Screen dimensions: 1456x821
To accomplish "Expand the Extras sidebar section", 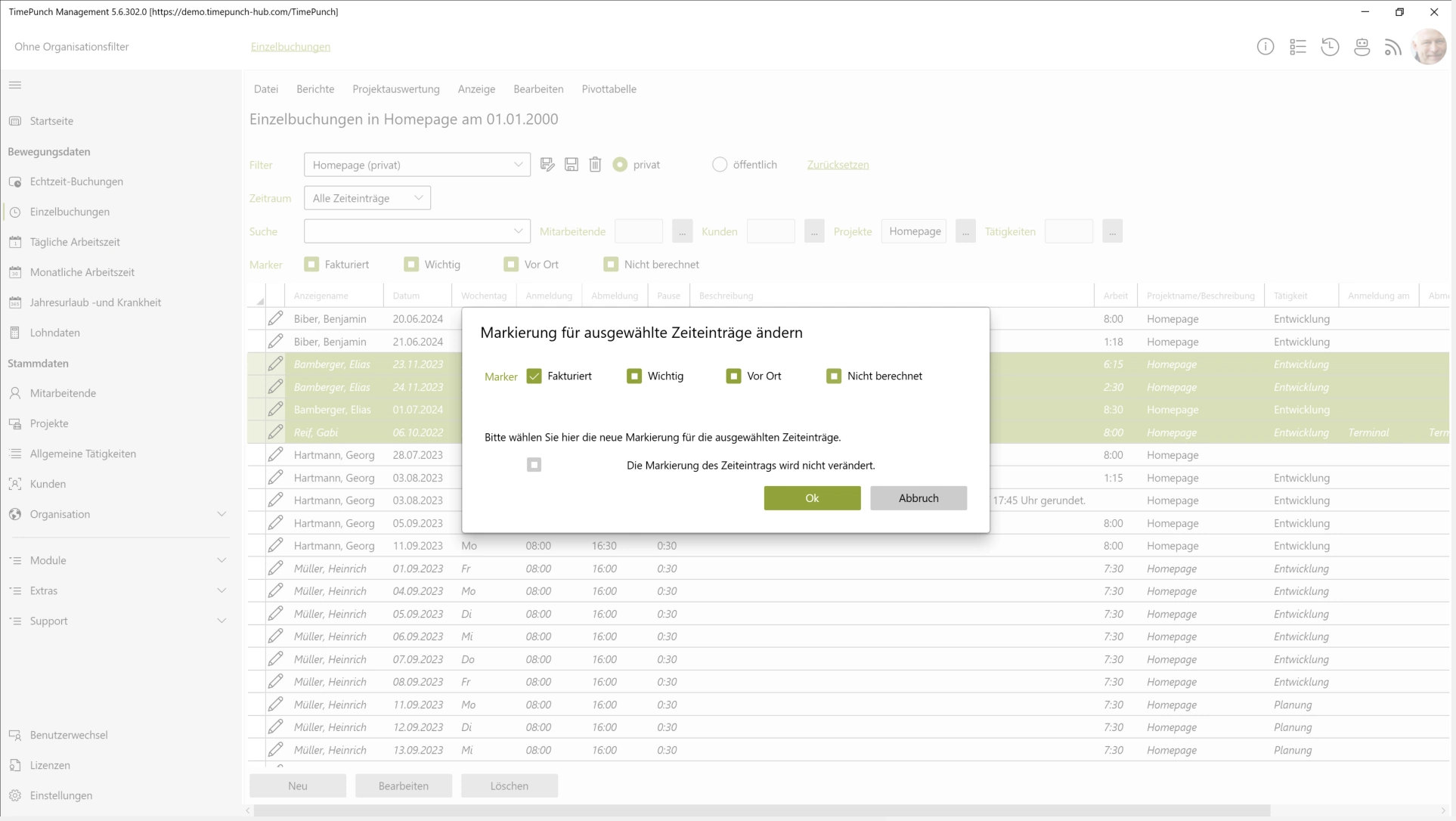I will (221, 590).
